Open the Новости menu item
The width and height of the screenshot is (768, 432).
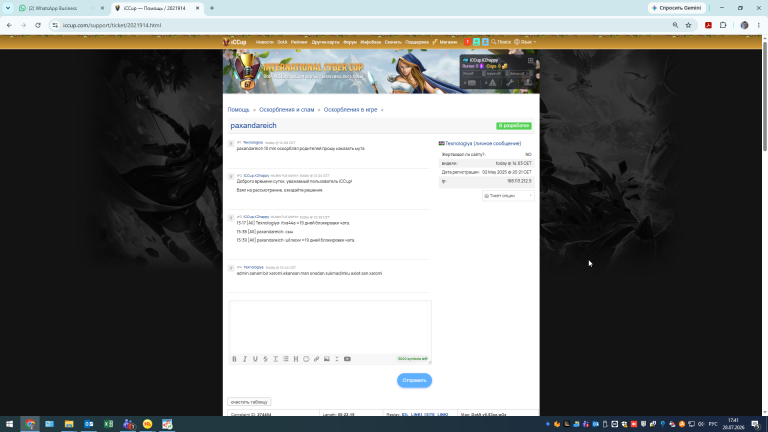(x=264, y=42)
